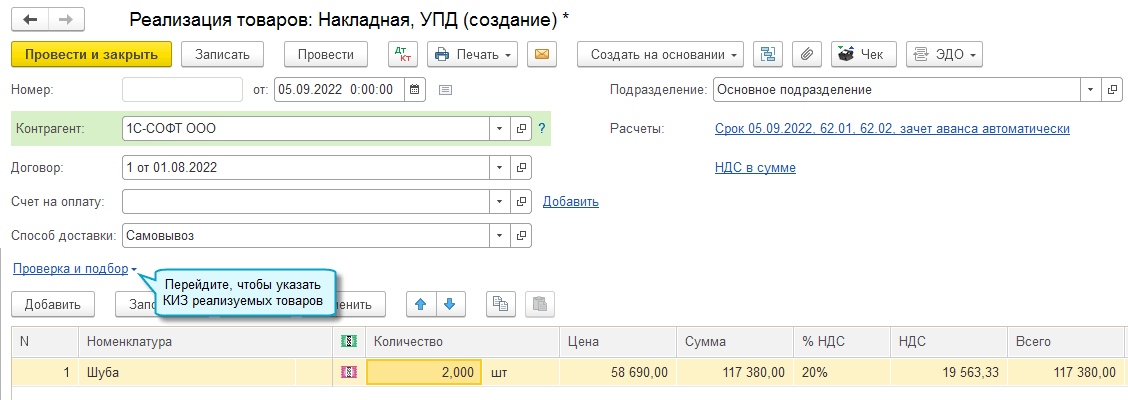The image size is (1128, 400).
Task: Expand the Способ доставки dropdown
Action: (500, 236)
